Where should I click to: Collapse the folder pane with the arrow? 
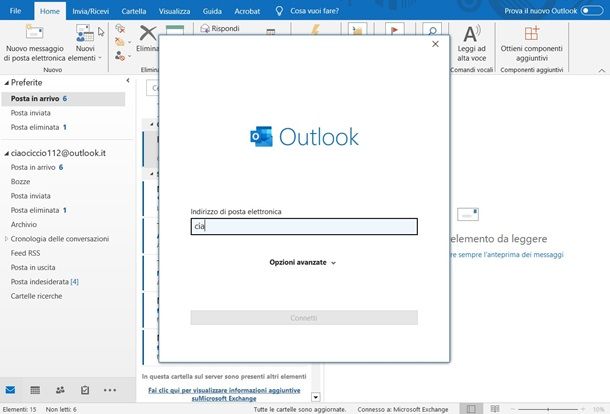pyautogui.click(x=128, y=81)
